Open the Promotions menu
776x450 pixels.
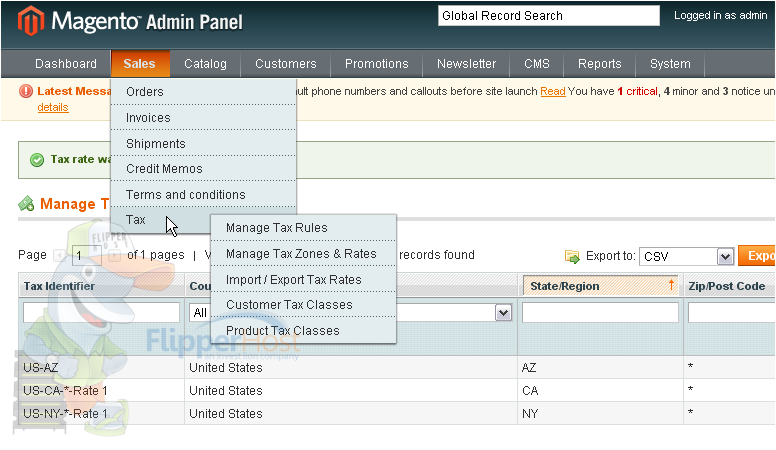[377, 64]
